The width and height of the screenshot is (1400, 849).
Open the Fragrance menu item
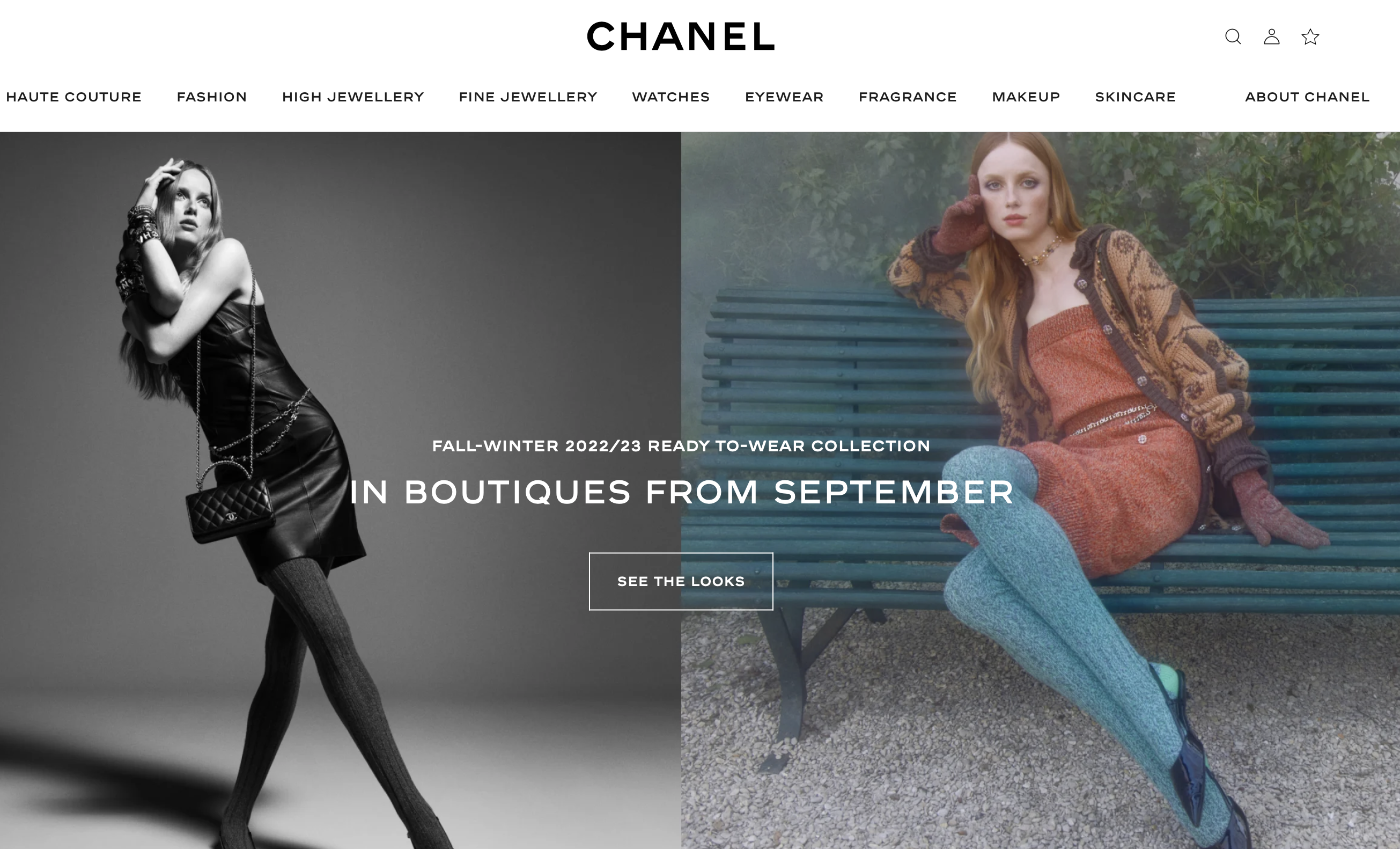pyautogui.click(x=908, y=97)
